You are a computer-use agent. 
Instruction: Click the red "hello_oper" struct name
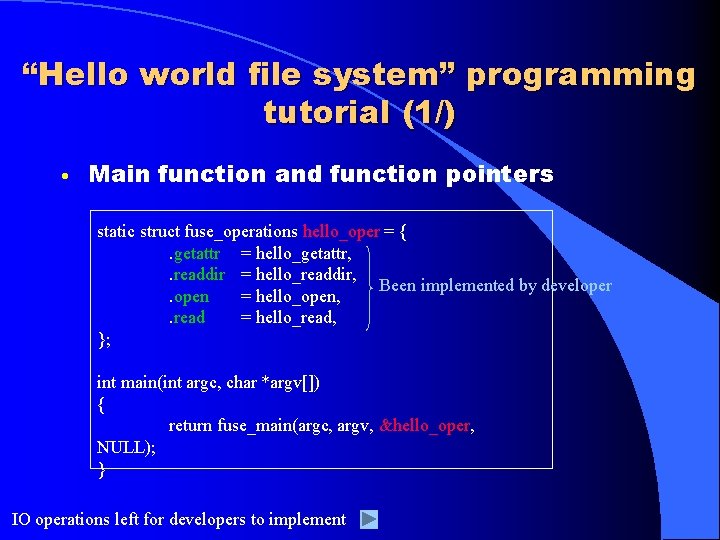coord(341,231)
